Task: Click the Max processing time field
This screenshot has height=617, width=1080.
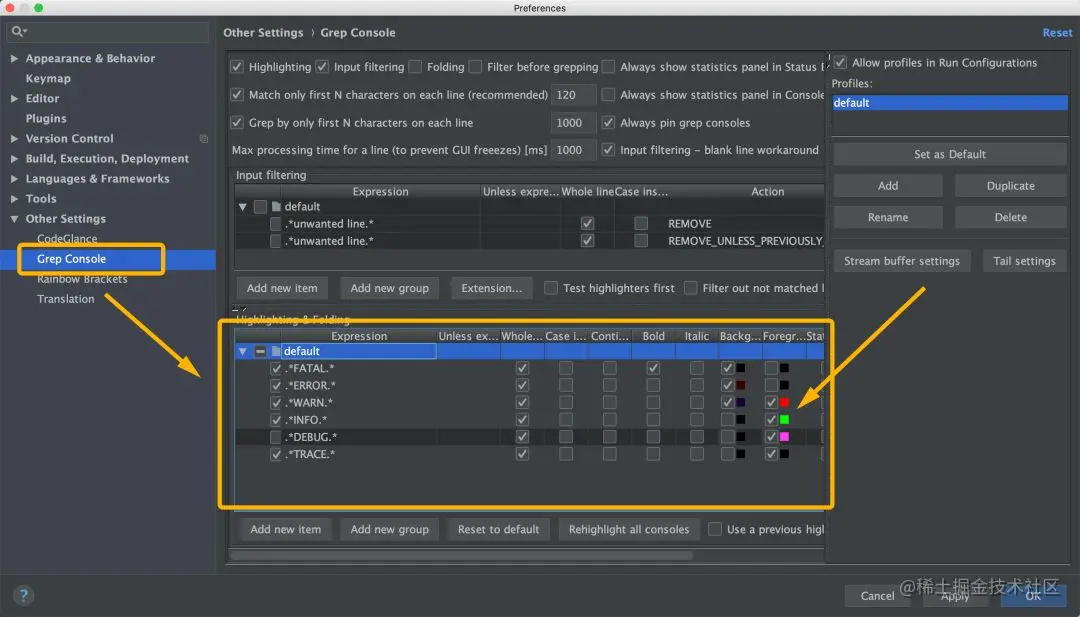Action: [x=574, y=149]
